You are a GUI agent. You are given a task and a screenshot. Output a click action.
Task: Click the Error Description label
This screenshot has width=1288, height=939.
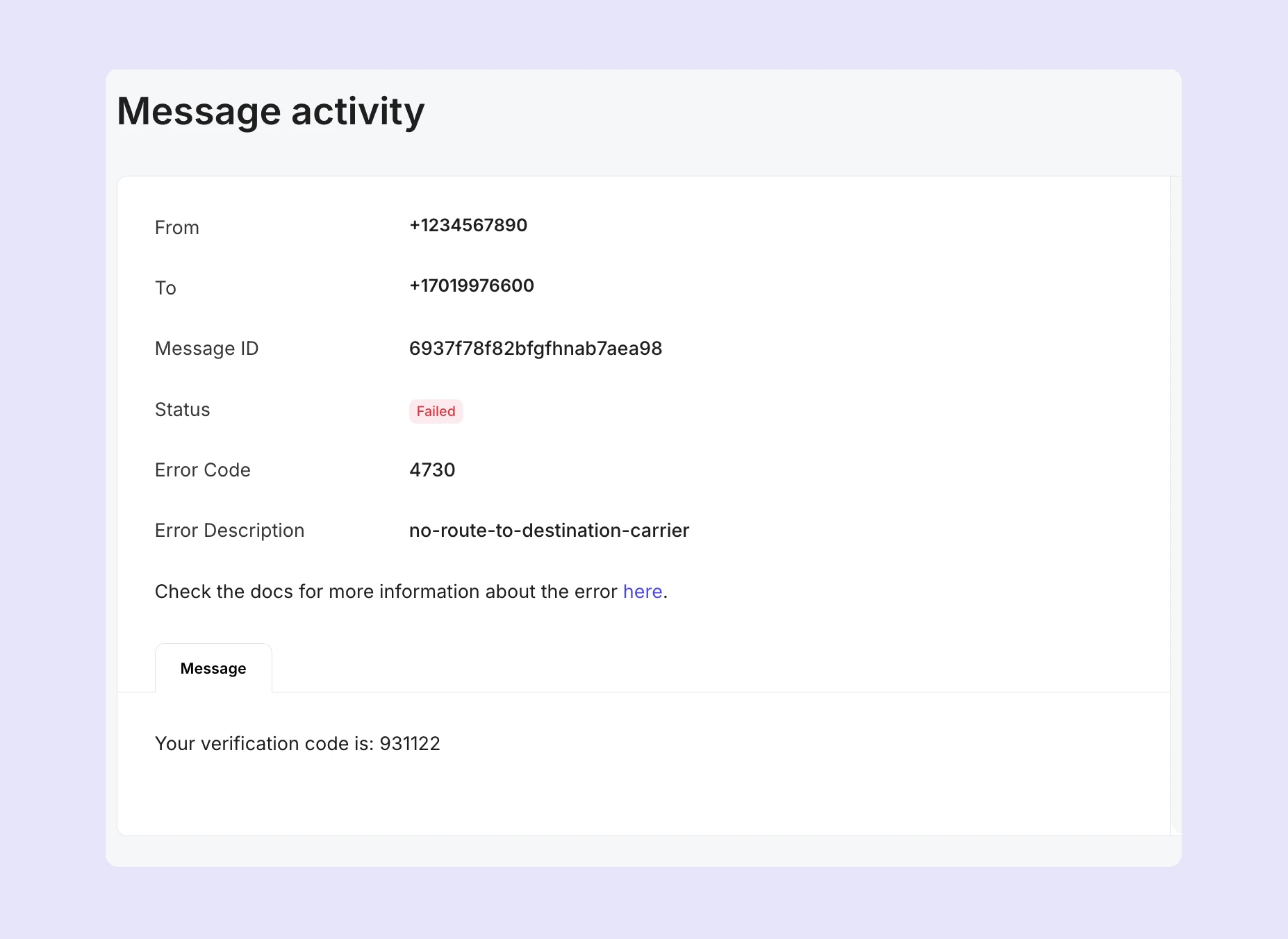pos(229,531)
